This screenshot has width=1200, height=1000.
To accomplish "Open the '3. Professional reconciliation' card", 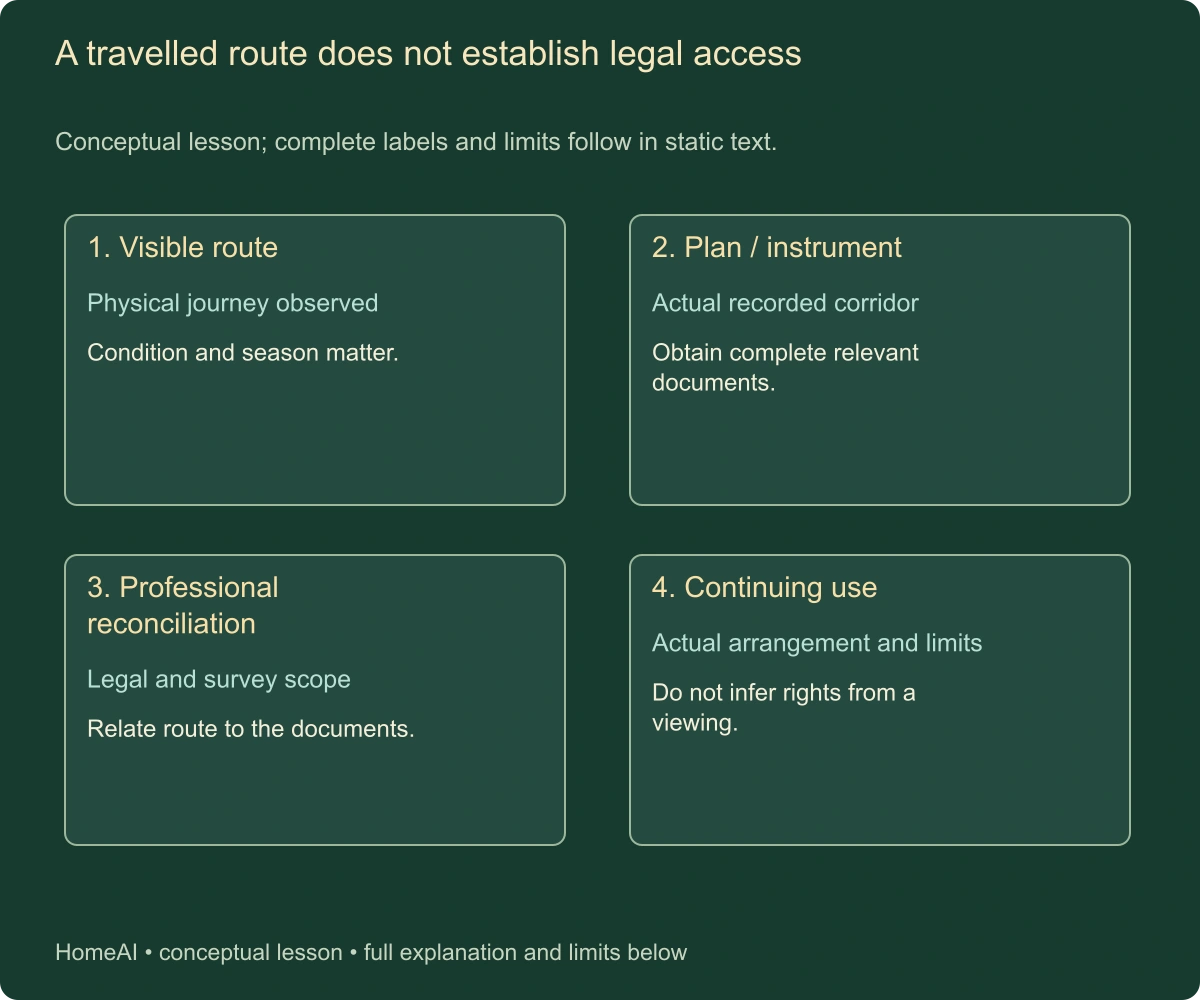I will (315, 700).
